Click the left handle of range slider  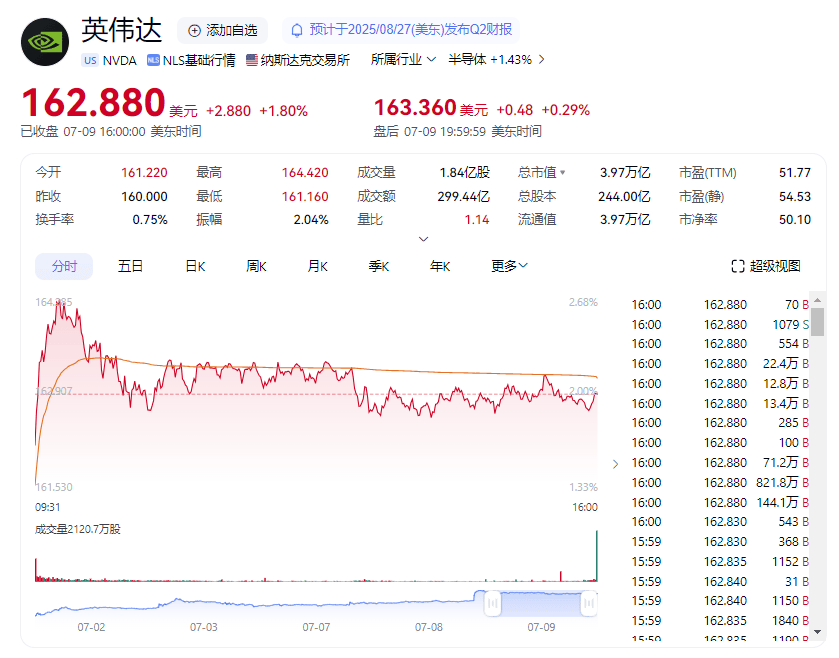[492, 603]
